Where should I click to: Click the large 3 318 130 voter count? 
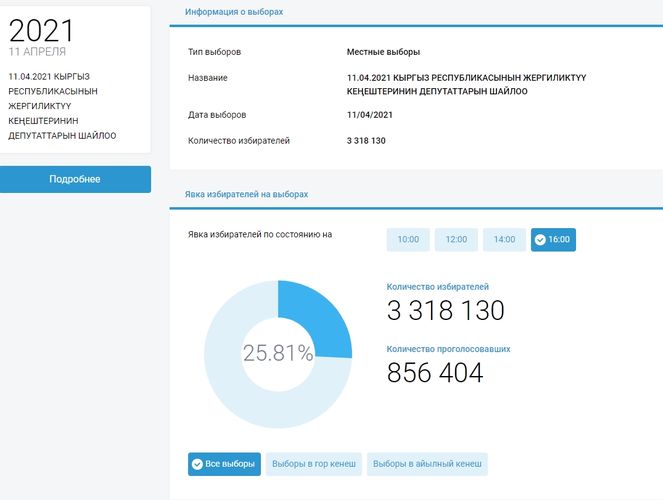point(445,310)
